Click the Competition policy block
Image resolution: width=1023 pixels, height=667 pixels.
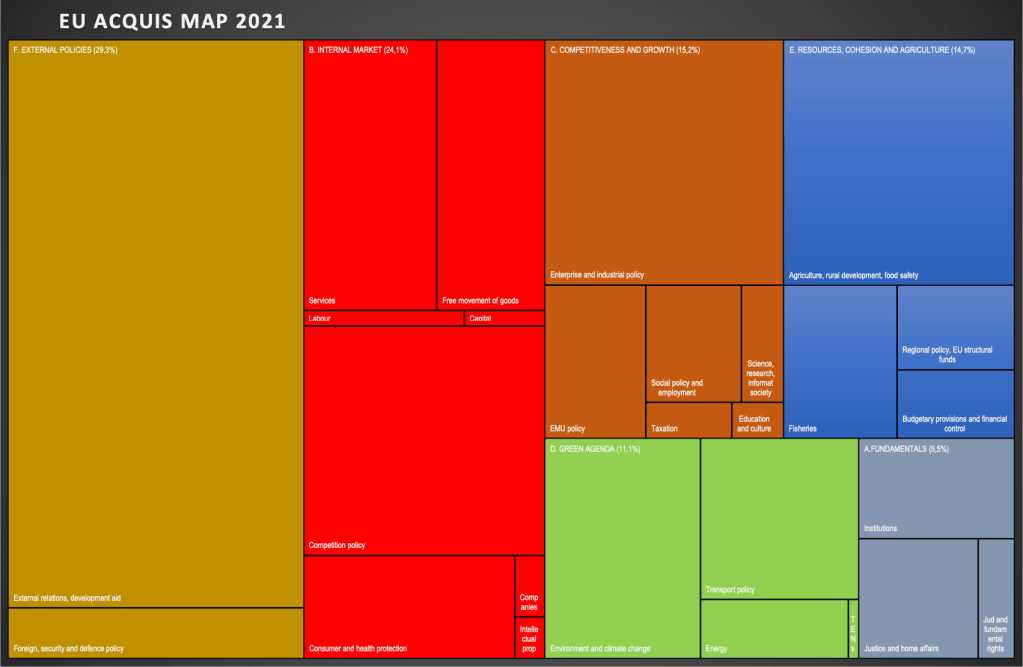tap(423, 440)
